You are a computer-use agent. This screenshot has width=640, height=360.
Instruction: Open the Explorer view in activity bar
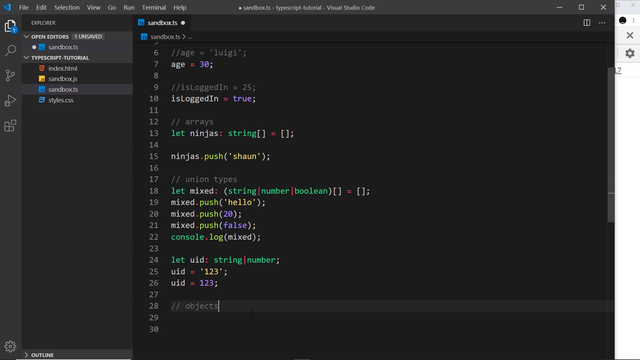click(x=10, y=26)
